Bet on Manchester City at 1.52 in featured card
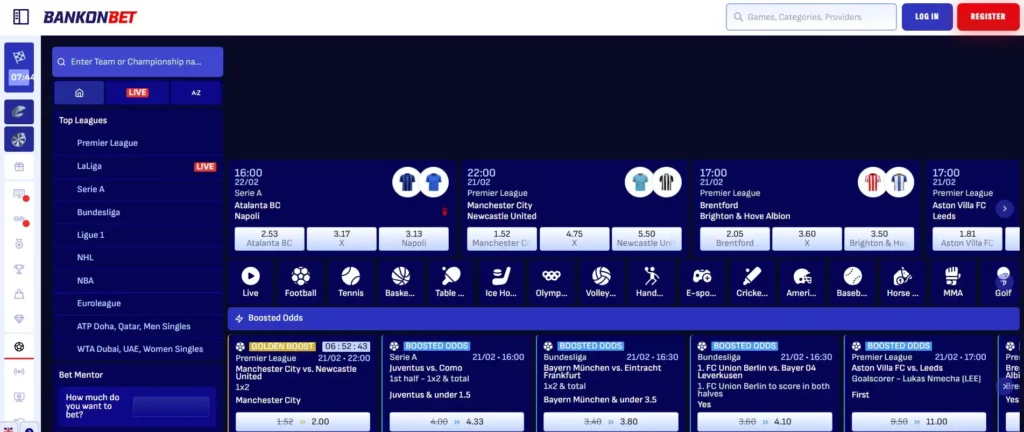1024x432 pixels. (502, 239)
